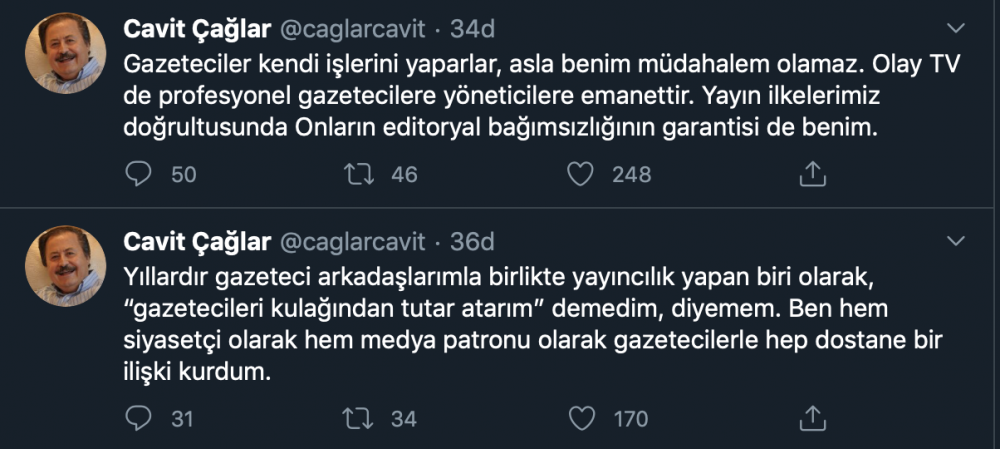The image size is (1000, 449).
Task: Reply to the tweet with 31 comments
Action: [138, 418]
